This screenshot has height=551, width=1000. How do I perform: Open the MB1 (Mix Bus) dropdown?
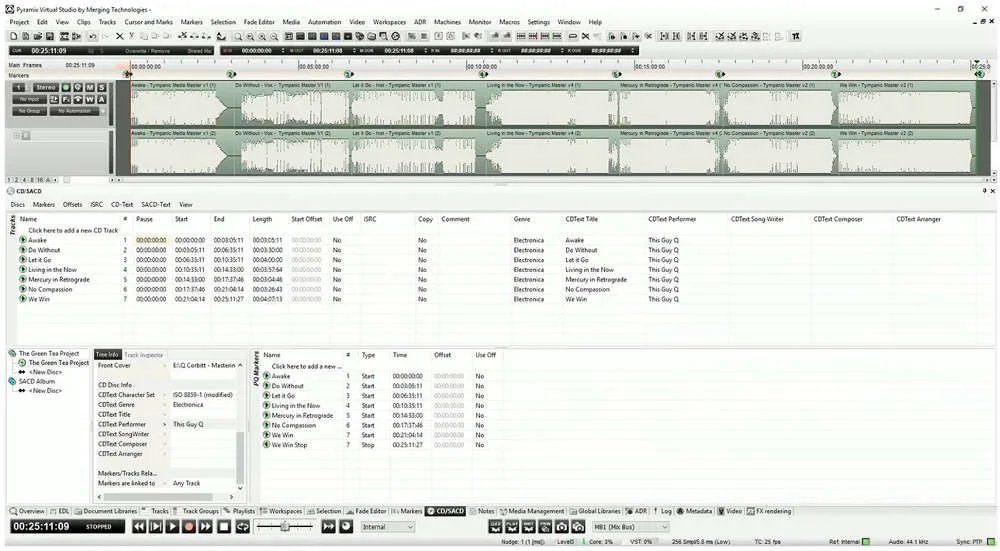click(x=631, y=527)
